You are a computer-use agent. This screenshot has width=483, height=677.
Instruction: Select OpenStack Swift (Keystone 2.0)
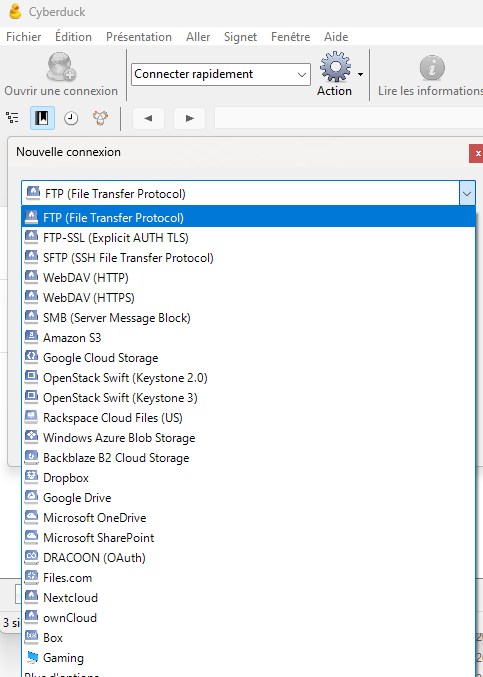click(249, 378)
